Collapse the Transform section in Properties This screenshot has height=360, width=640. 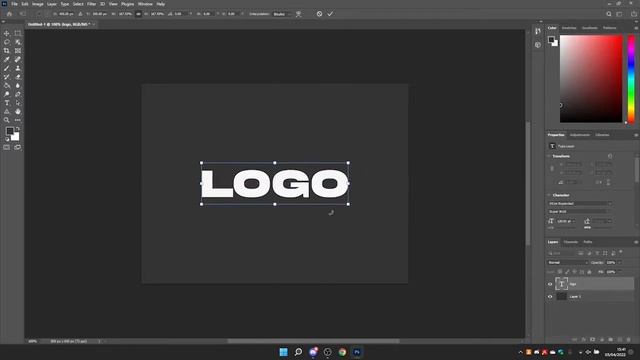[549, 156]
